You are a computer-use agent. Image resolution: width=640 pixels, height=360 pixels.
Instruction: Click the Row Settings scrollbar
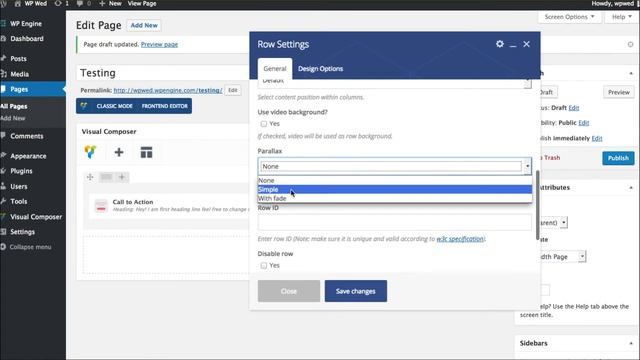tap(537, 205)
